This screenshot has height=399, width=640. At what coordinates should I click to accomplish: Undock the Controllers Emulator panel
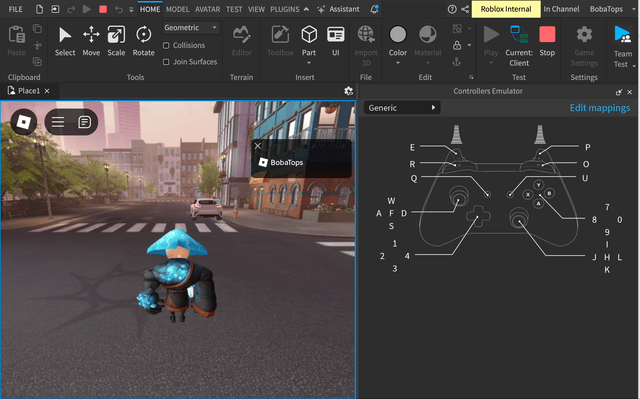(619, 92)
